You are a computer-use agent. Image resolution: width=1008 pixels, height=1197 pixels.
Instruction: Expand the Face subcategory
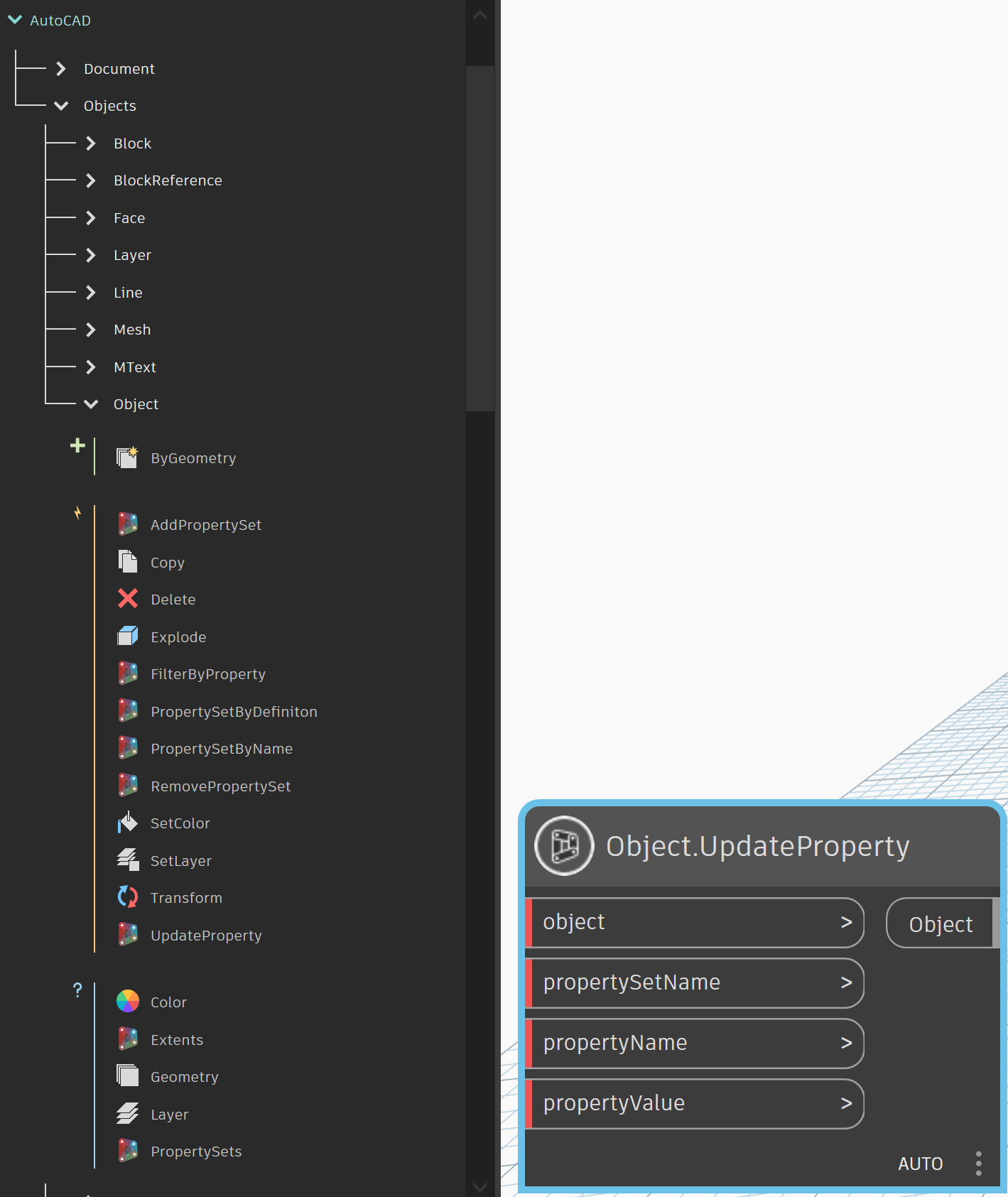91,217
